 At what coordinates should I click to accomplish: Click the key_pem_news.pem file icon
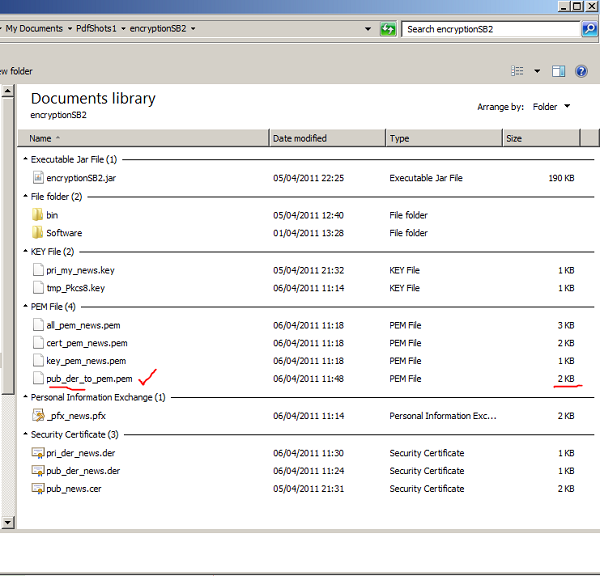click(38, 361)
